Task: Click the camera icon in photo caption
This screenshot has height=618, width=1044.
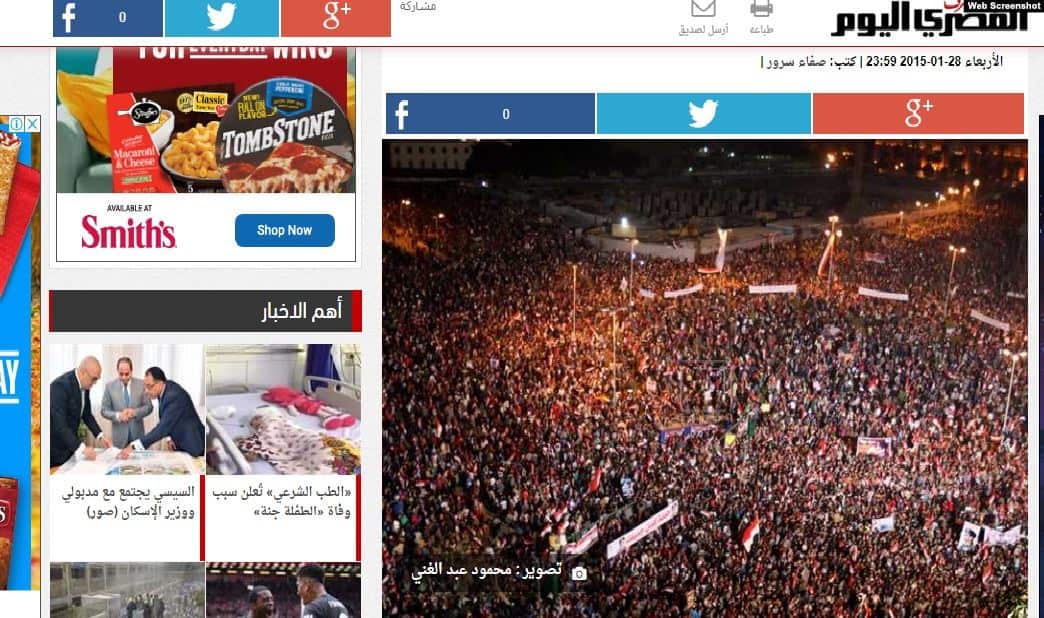Action: pos(579,573)
